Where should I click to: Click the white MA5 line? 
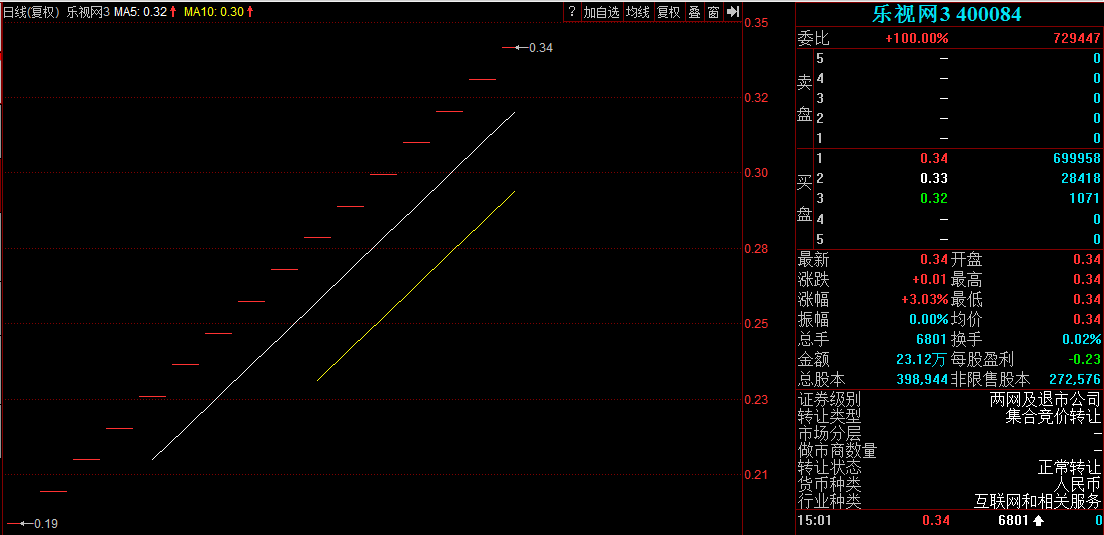pyautogui.click(x=334, y=285)
